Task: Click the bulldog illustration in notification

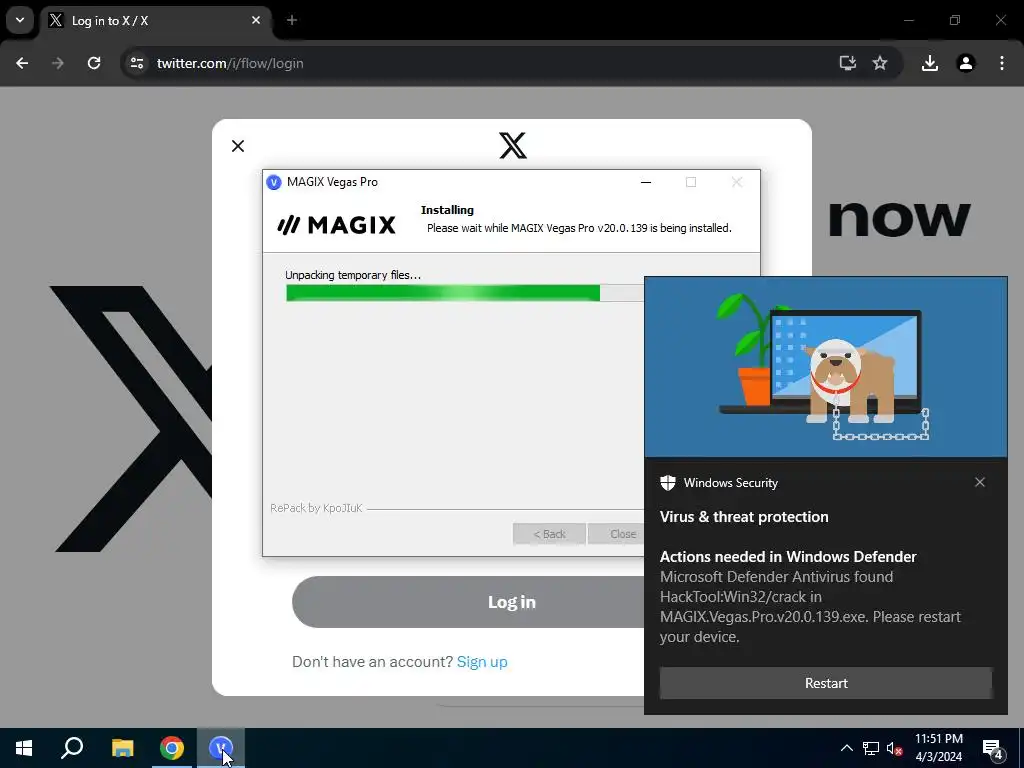Action: click(x=849, y=382)
